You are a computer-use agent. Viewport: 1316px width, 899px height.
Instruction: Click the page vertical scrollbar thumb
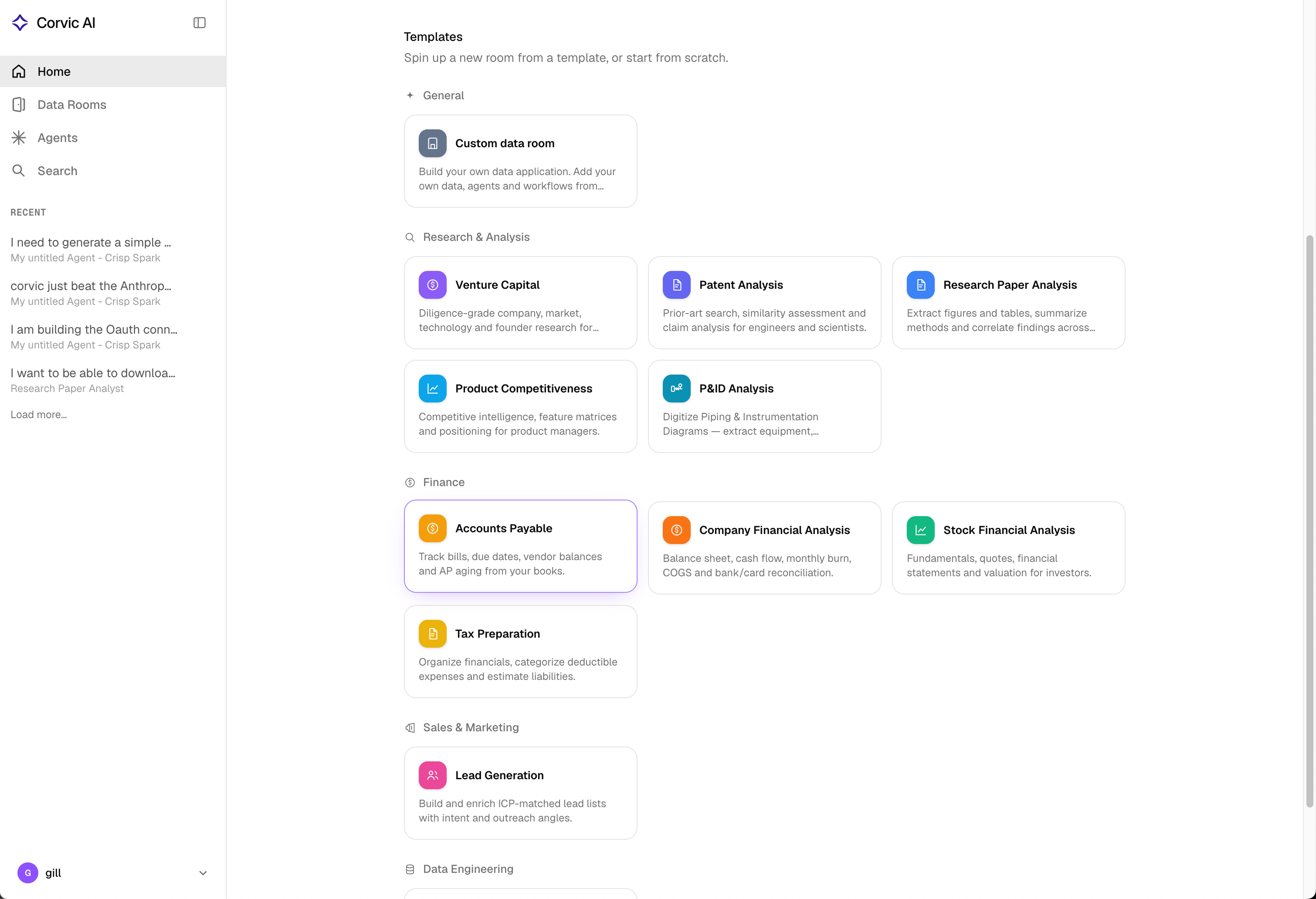tap(1309, 521)
